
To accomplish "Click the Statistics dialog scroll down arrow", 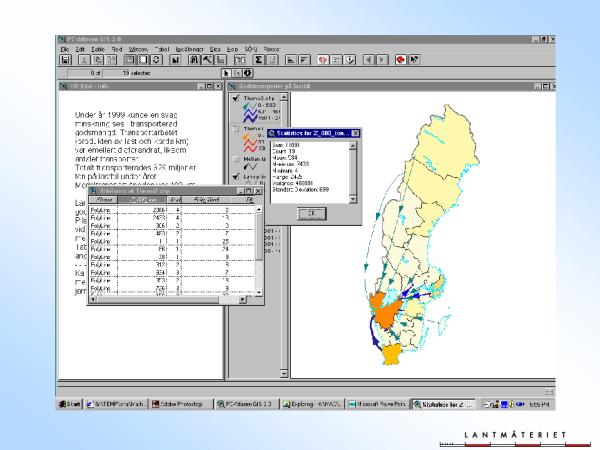I will coord(353,199).
